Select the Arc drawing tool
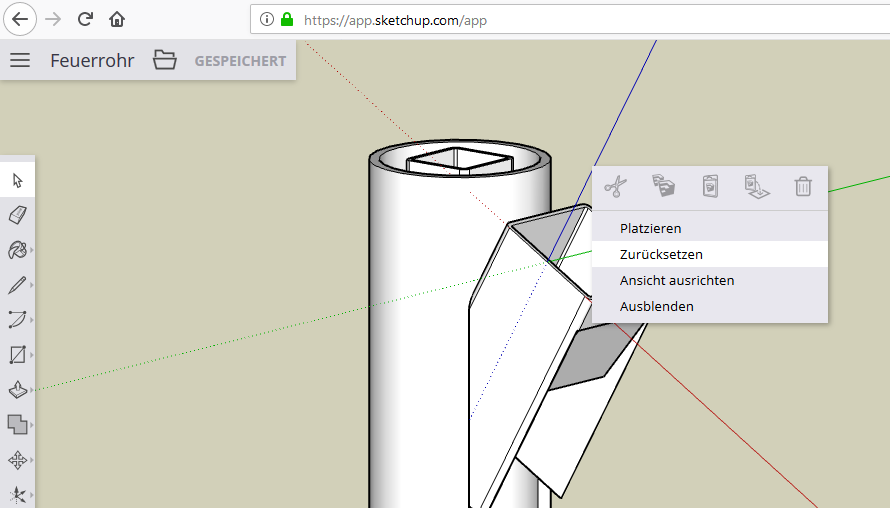 17,320
